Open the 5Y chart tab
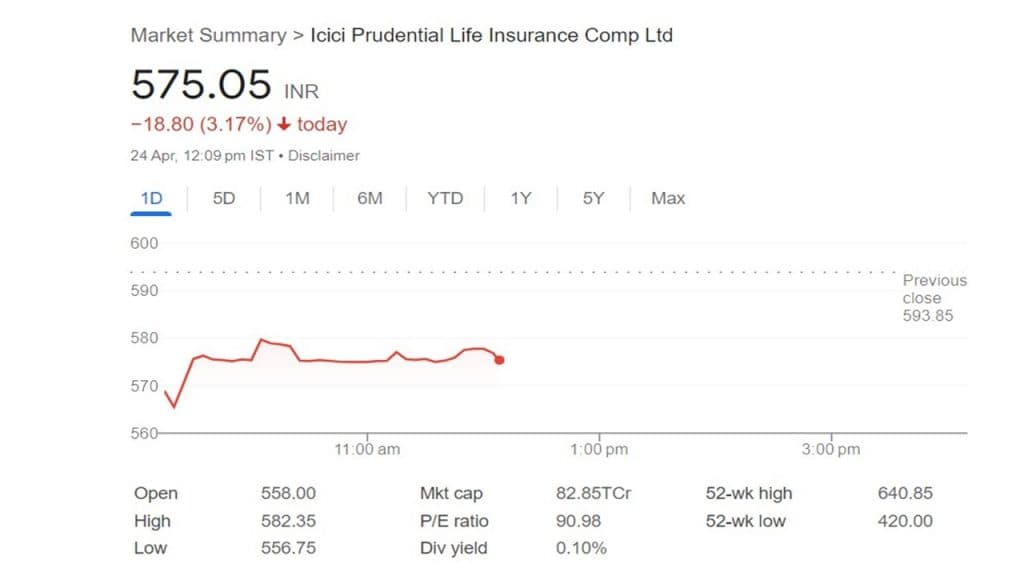The image size is (1024, 576). pos(594,198)
